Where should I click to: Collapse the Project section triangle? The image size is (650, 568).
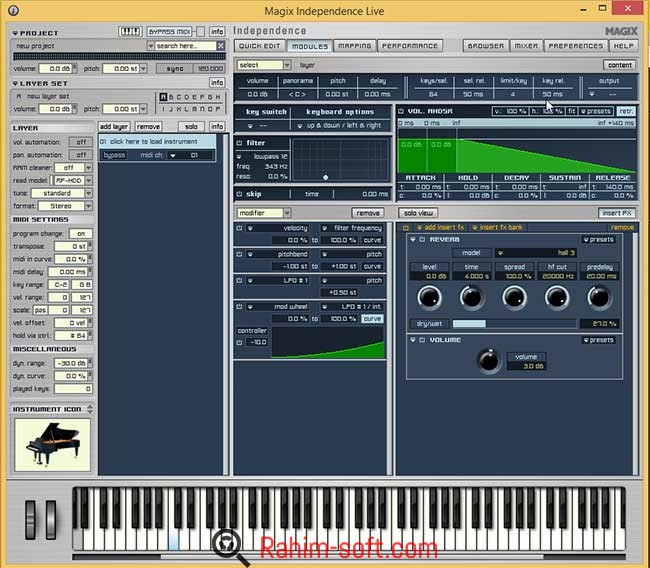[x=15, y=33]
